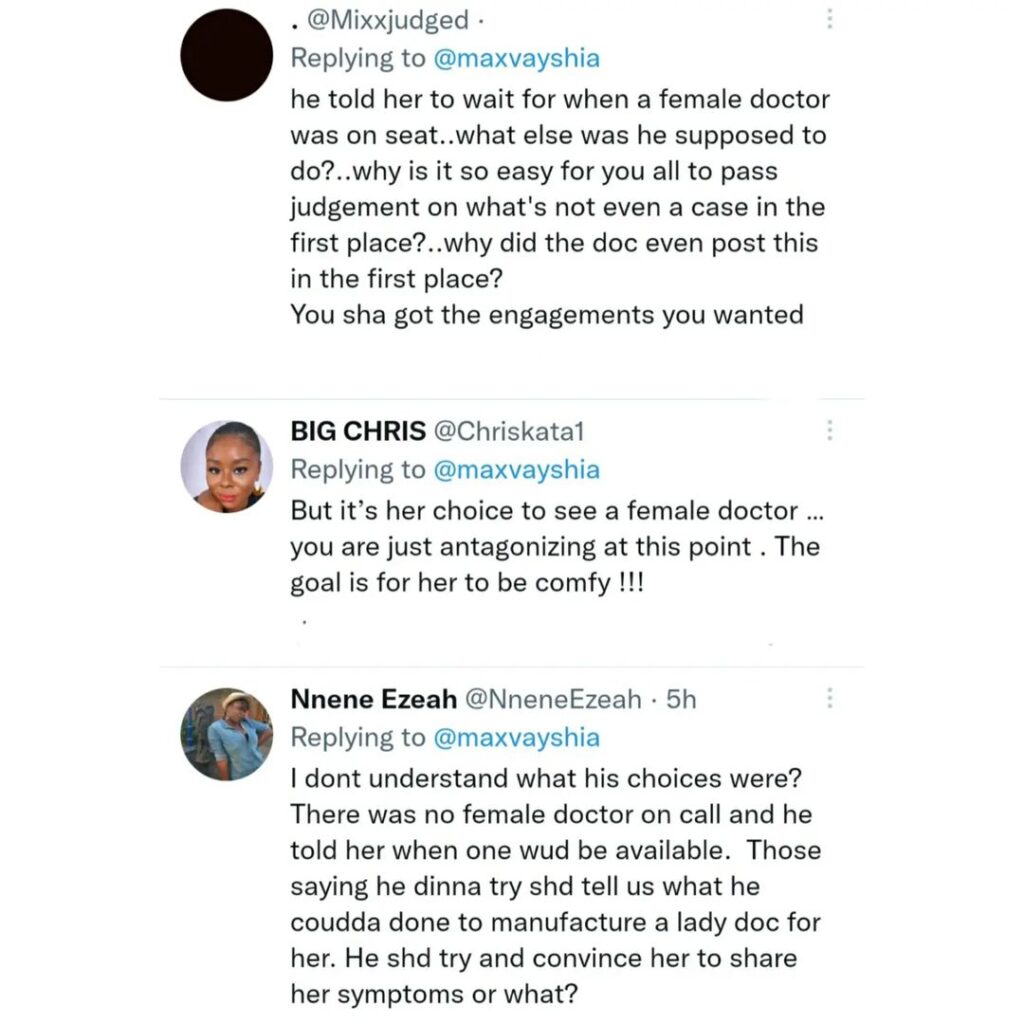The height and width of the screenshot is (1024, 1024).
Task: Click the @Chriskata1 handle
Action: (507, 431)
